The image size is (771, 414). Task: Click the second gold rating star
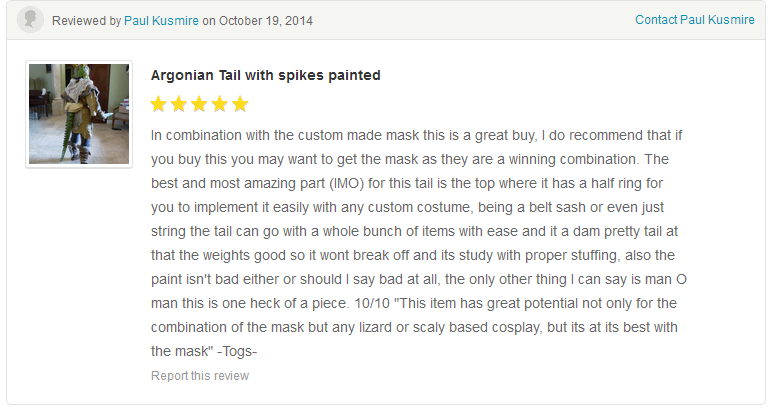[x=179, y=104]
